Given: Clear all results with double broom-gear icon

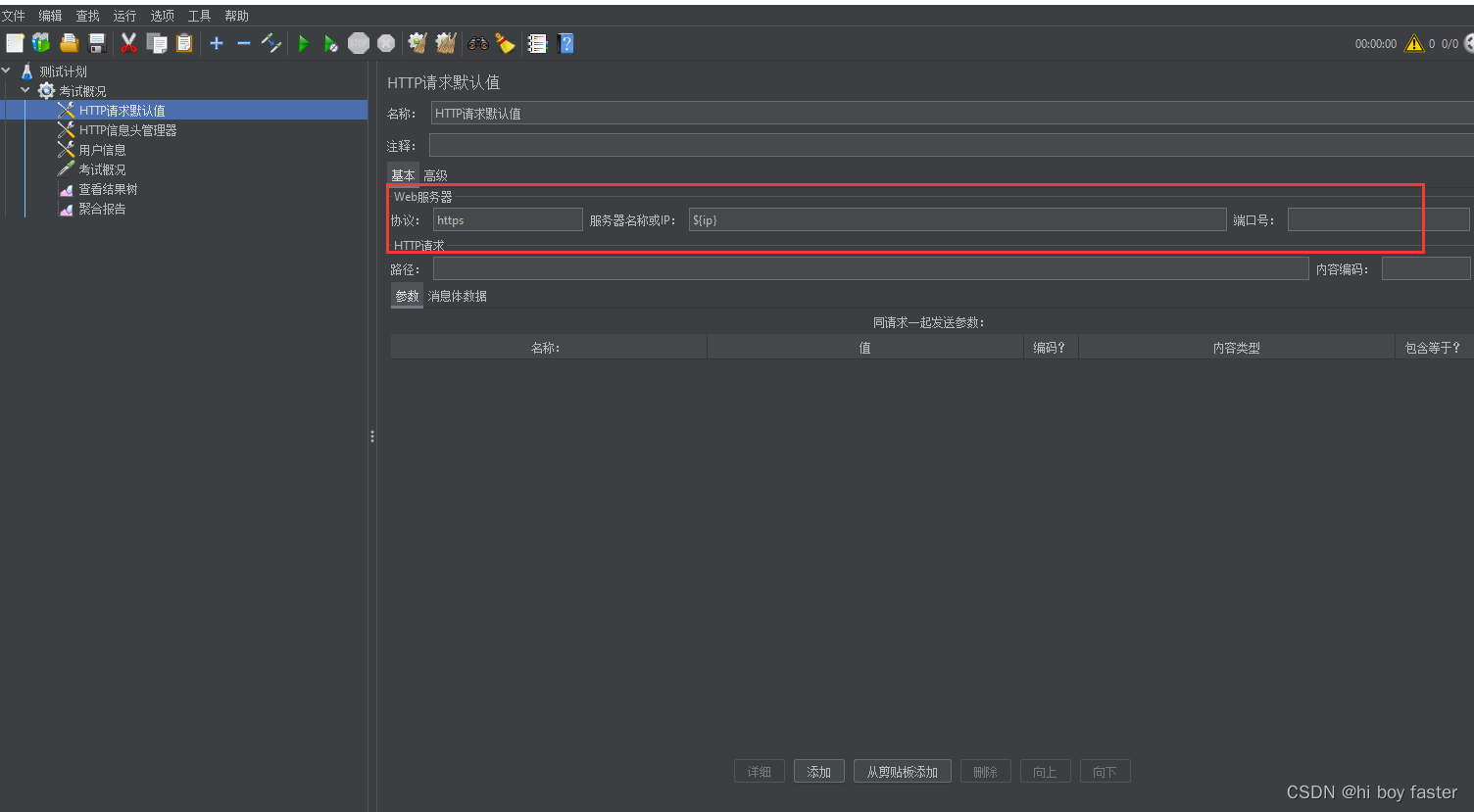Looking at the screenshot, I should [x=446, y=43].
